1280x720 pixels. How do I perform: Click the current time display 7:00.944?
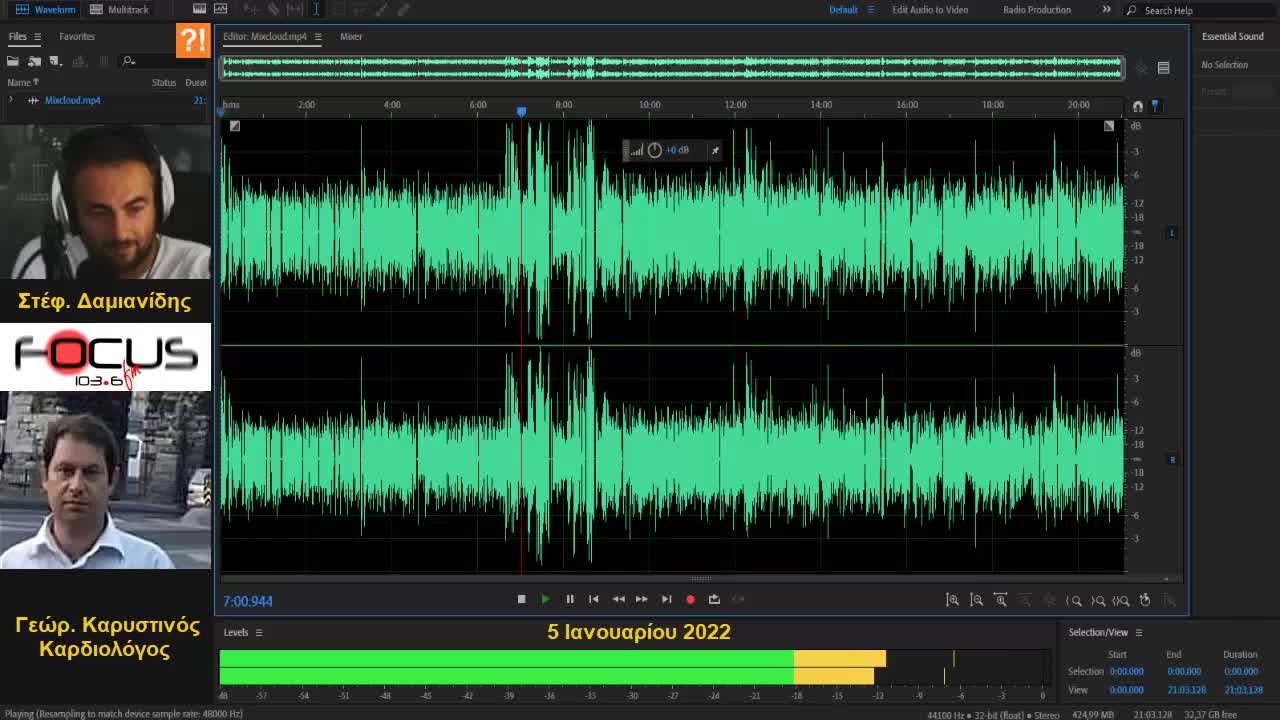[x=248, y=601]
